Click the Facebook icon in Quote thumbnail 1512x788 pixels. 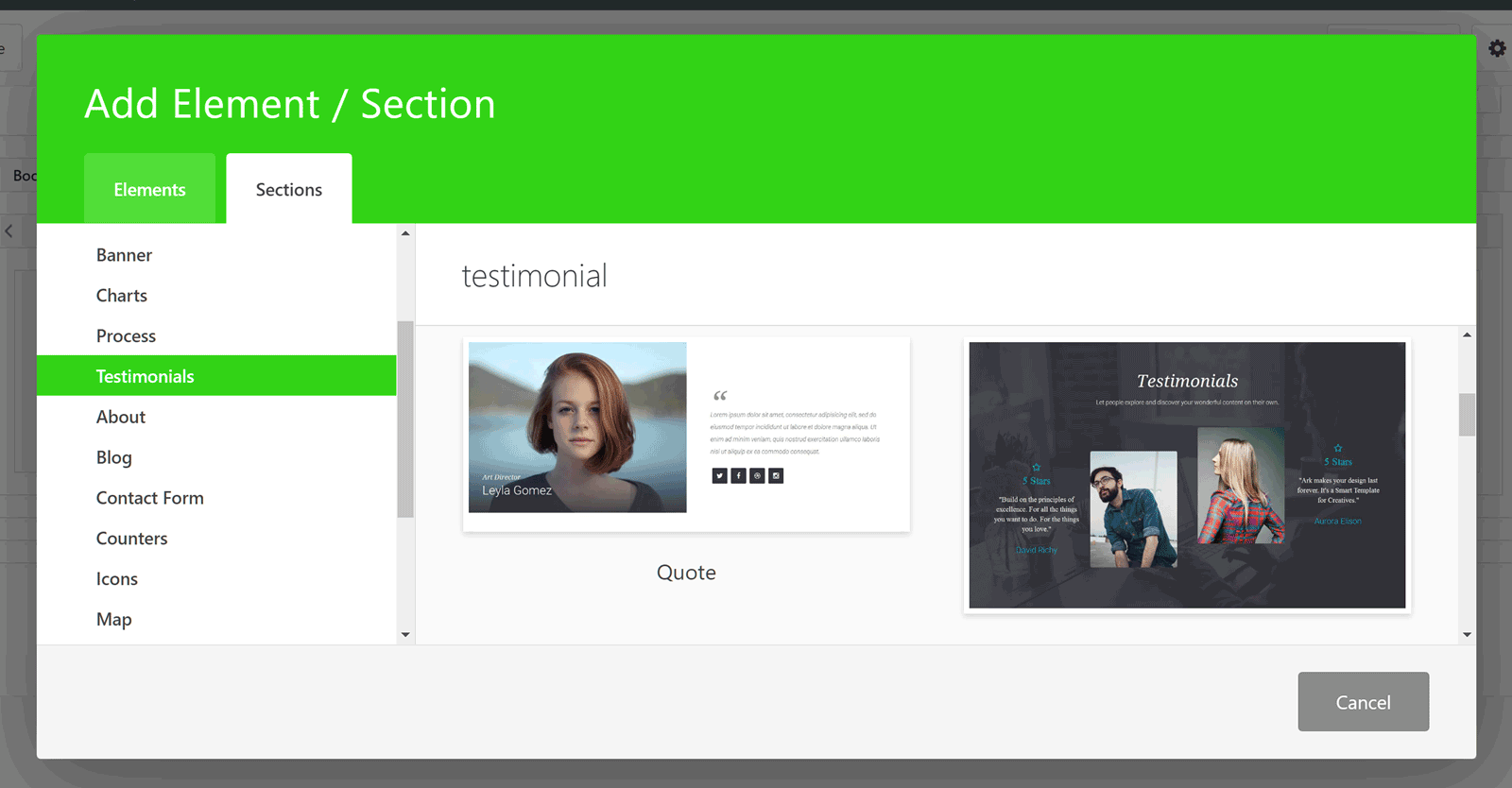point(738,476)
